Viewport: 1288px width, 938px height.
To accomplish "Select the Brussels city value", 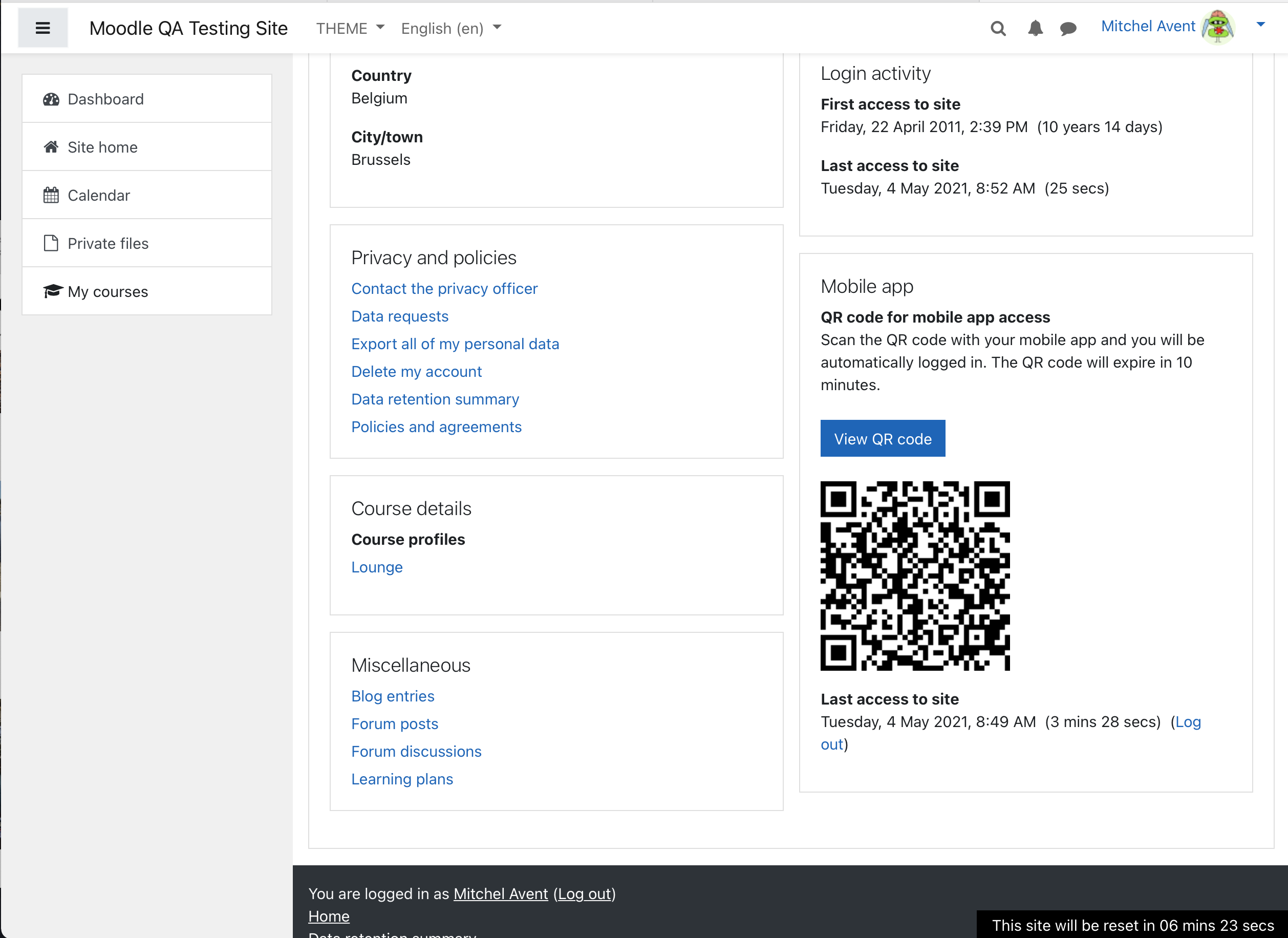I will tap(380, 160).
